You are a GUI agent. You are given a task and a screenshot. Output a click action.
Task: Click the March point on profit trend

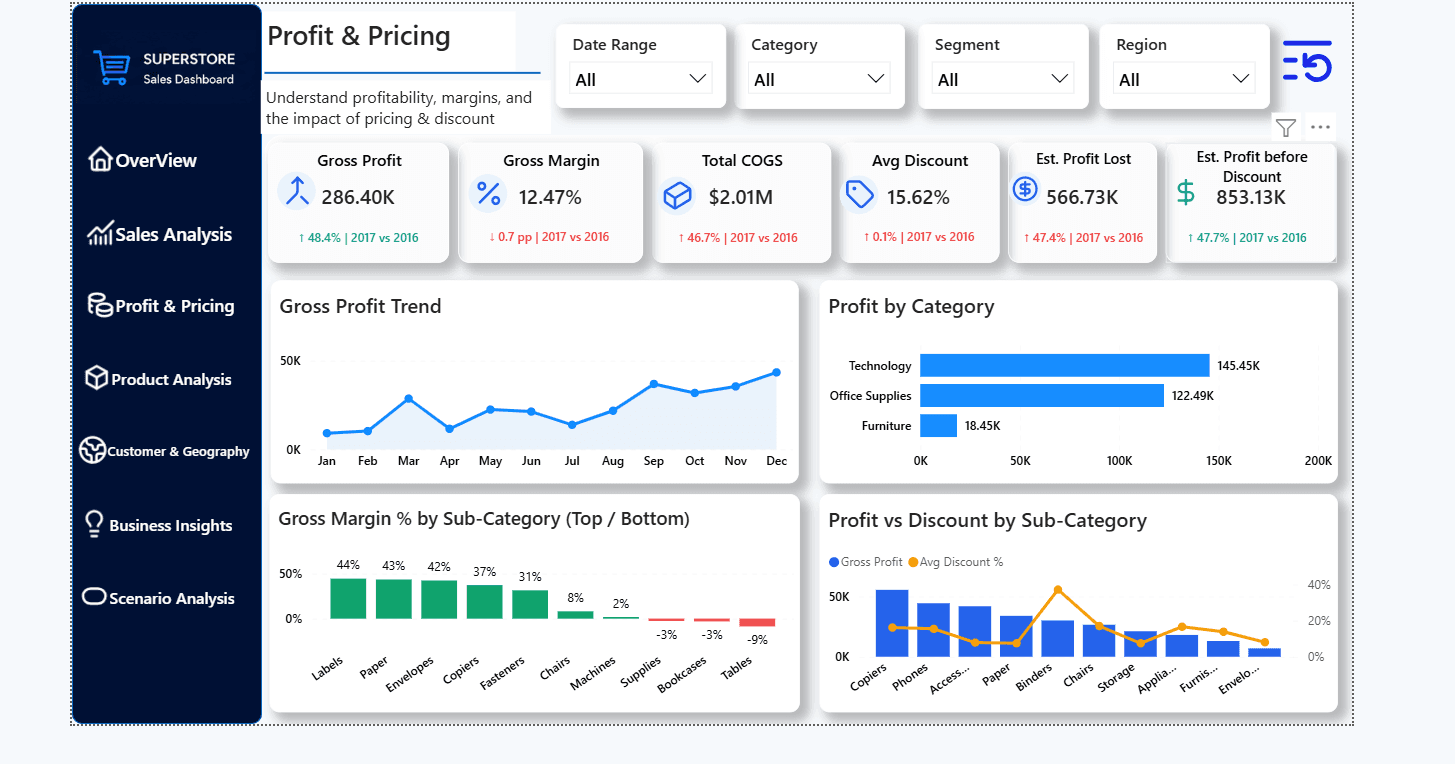click(408, 398)
